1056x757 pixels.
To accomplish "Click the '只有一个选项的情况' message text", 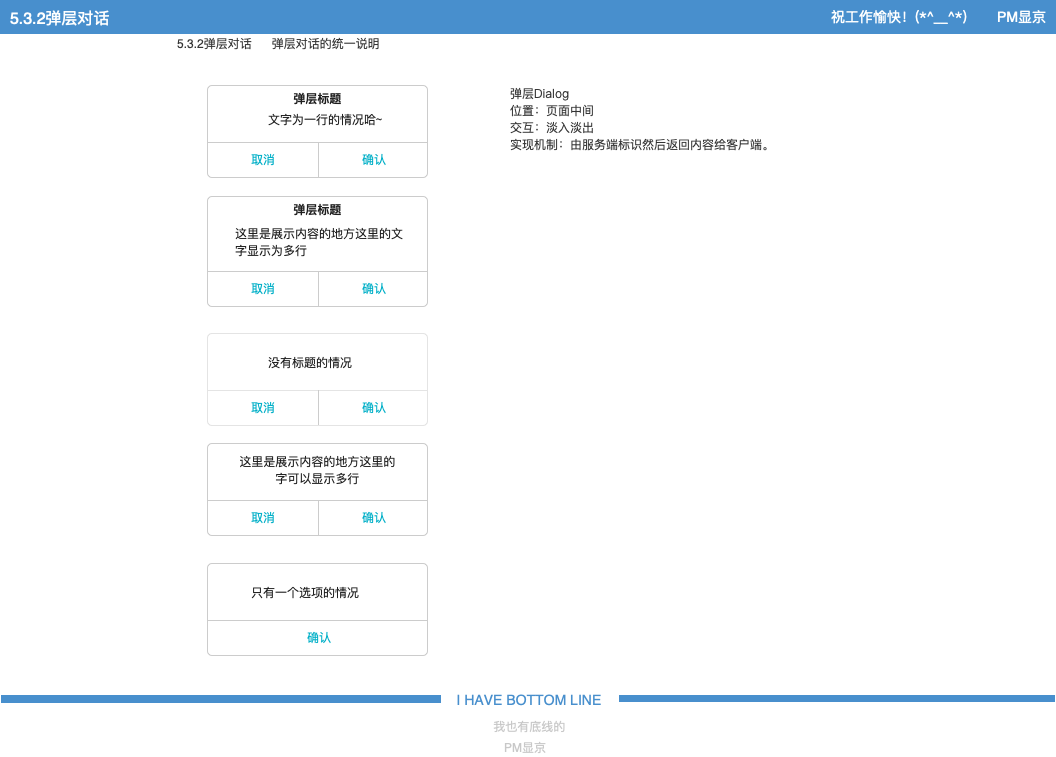I will coord(305,593).
